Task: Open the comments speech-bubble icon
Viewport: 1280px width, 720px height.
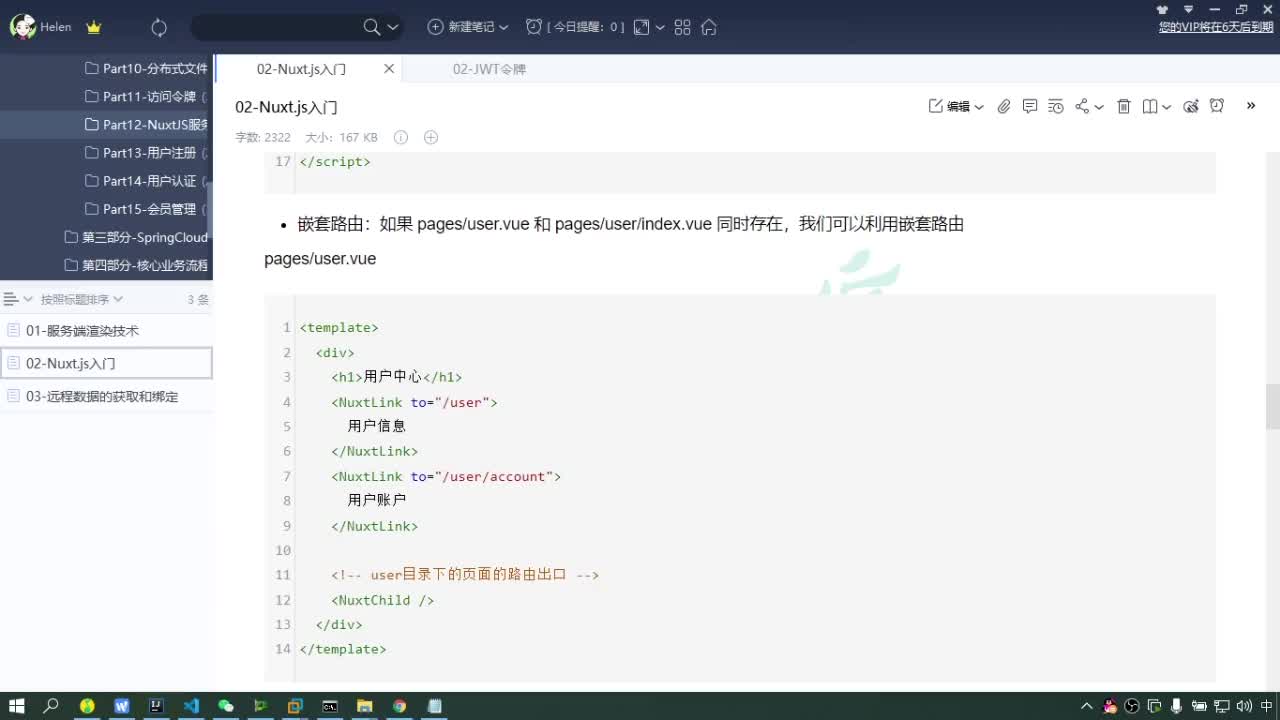Action: (x=1030, y=106)
